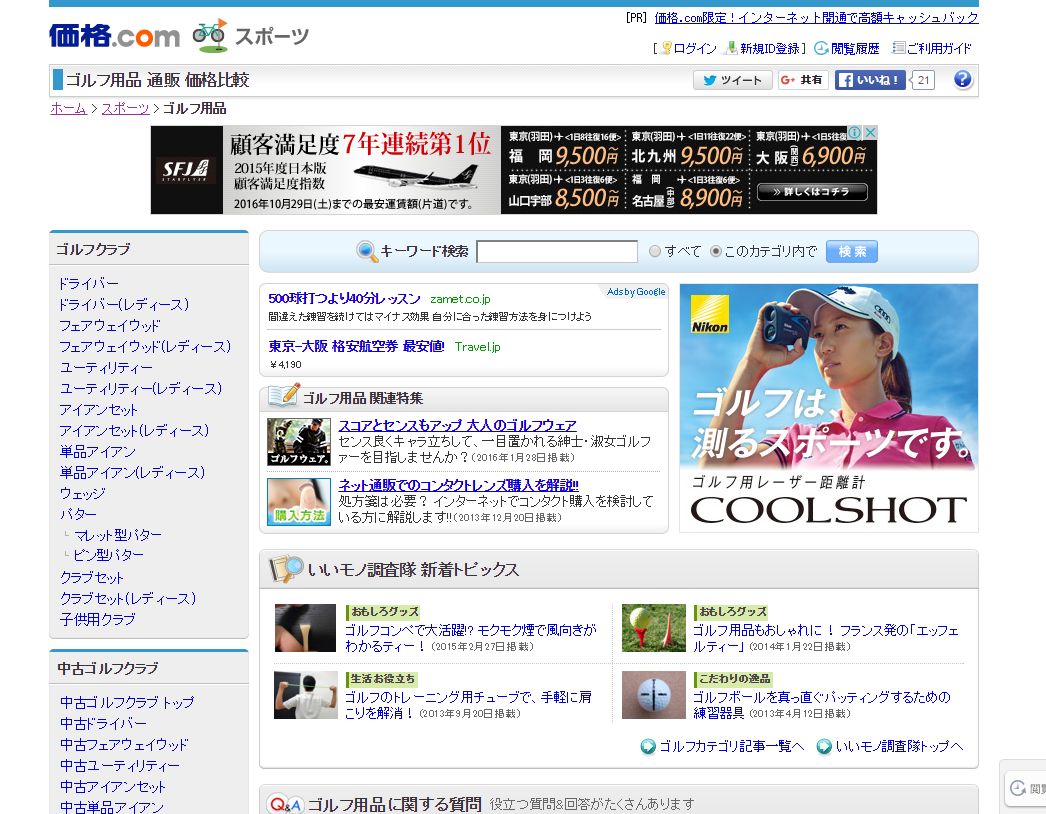This screenshot has width=1046, height=814.
Task: Open ユーティリティー sidebar link
Action: pyautogui.click(x=106, y=368)
